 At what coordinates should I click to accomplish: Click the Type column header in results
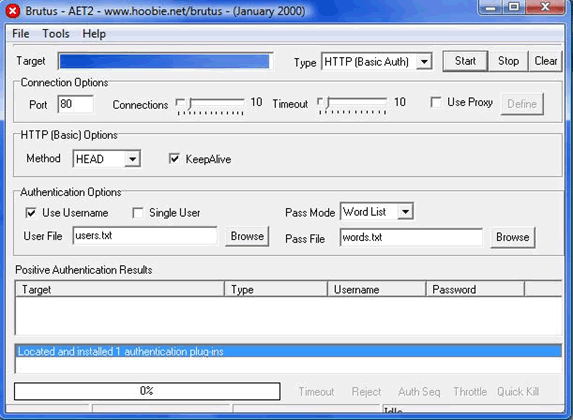[x=276, y=289]
